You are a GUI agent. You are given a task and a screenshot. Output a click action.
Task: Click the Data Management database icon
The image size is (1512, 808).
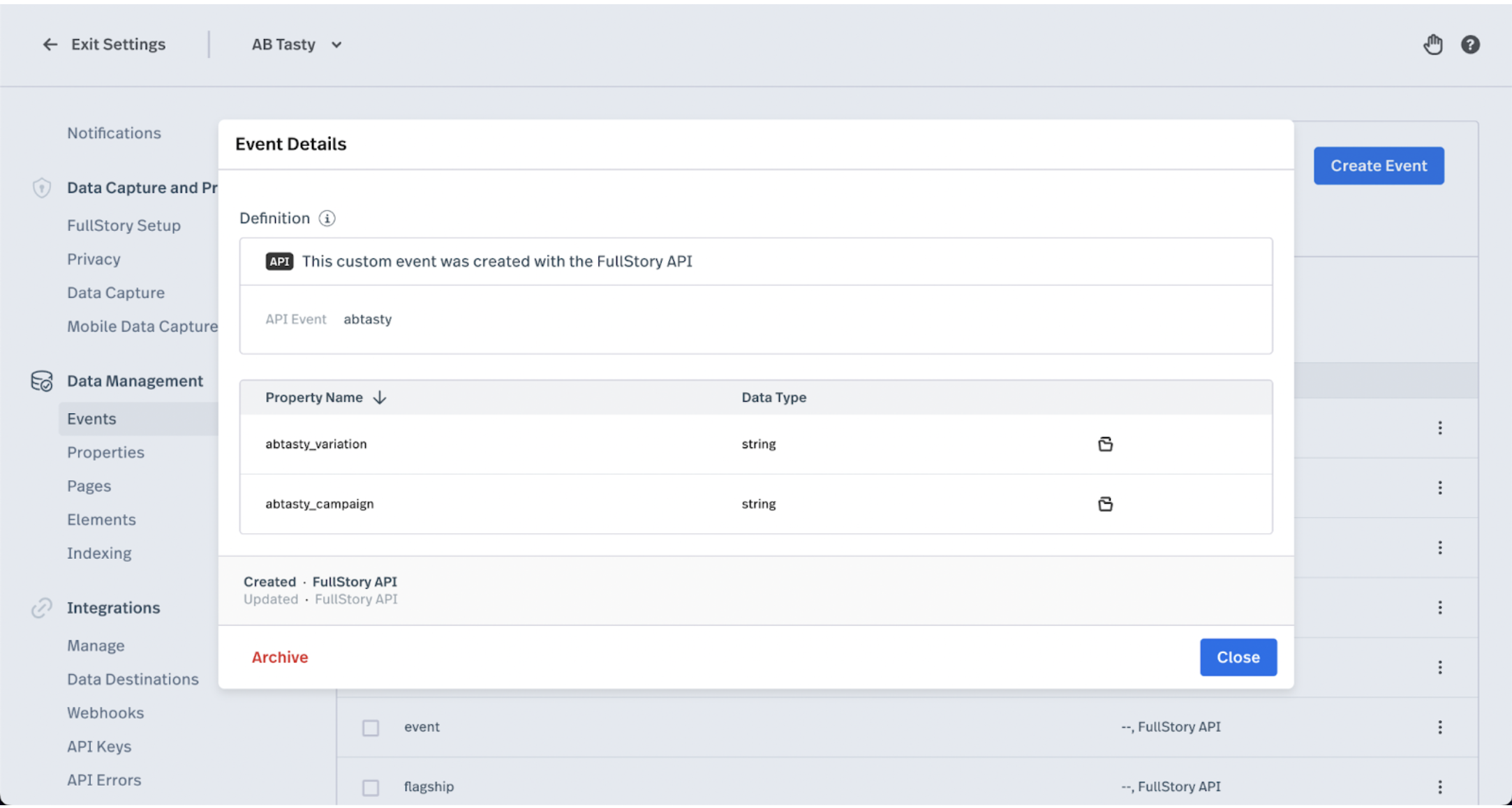(x=42, y=381)
